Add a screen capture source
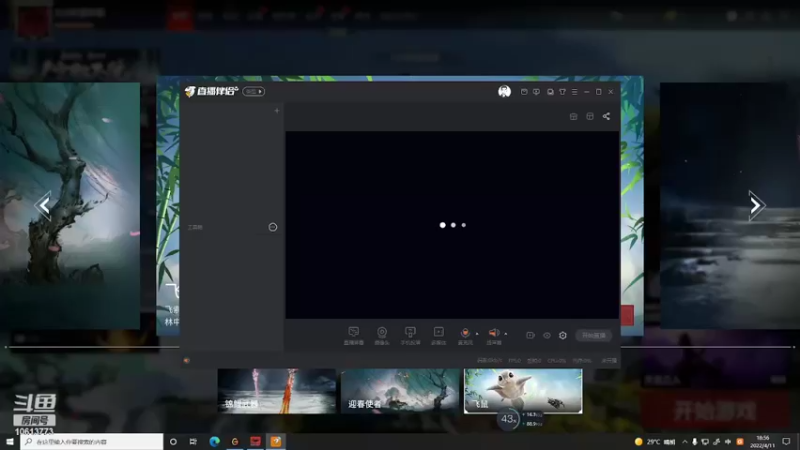 (x=354, y=335)
